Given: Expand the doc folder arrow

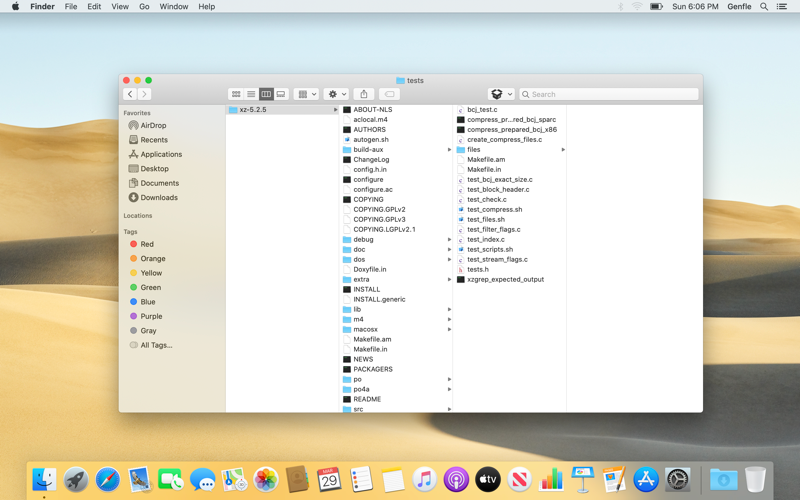Looking at the screenshot, I should (x=449, y=249).
